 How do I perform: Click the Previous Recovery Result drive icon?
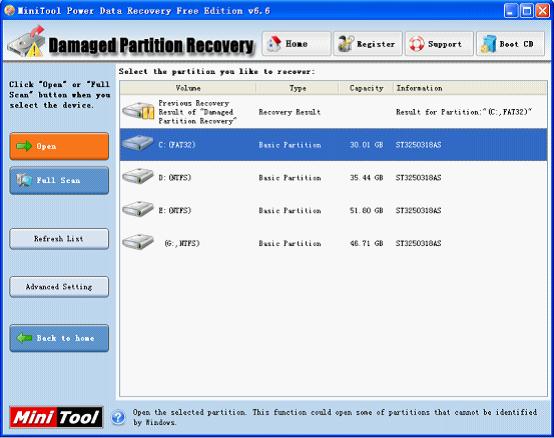tap(138, 111)
